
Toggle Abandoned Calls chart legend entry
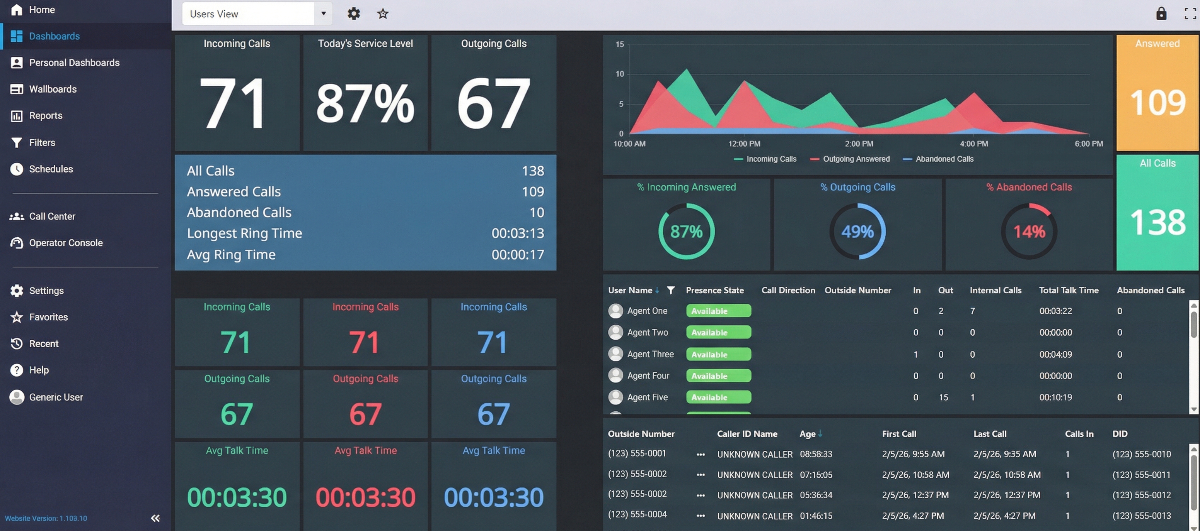[x=938, y=159]
